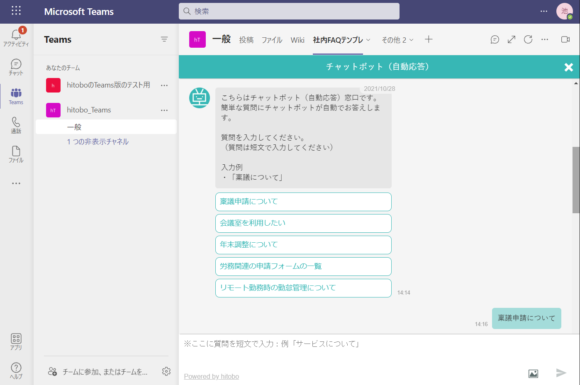Click the chat scrollbar thumb
This screenshot has height=385, width=580.
coord(576,180)
